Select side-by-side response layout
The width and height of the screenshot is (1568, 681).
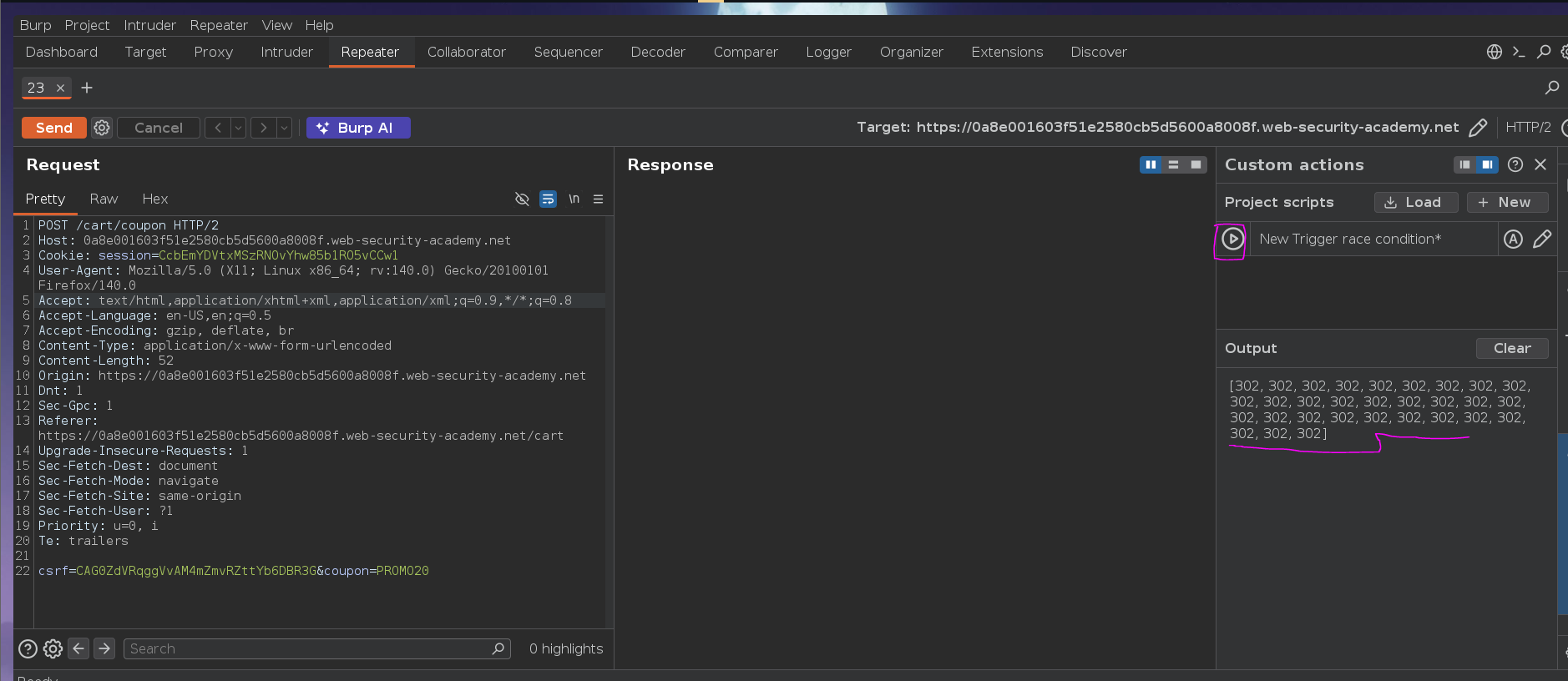(x=1151, y=164)
